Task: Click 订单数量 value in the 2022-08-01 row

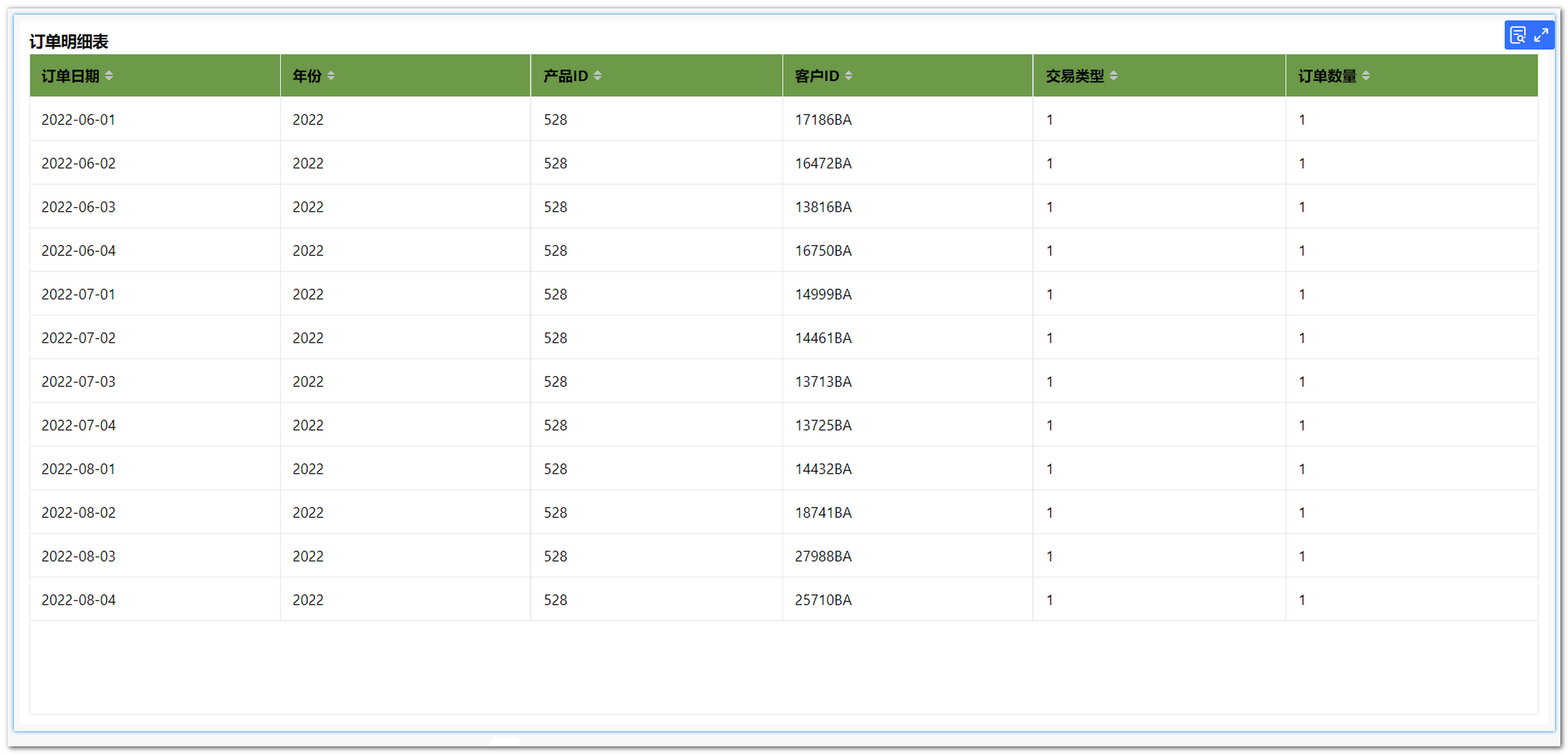Action: click(x=1302, y=470)
